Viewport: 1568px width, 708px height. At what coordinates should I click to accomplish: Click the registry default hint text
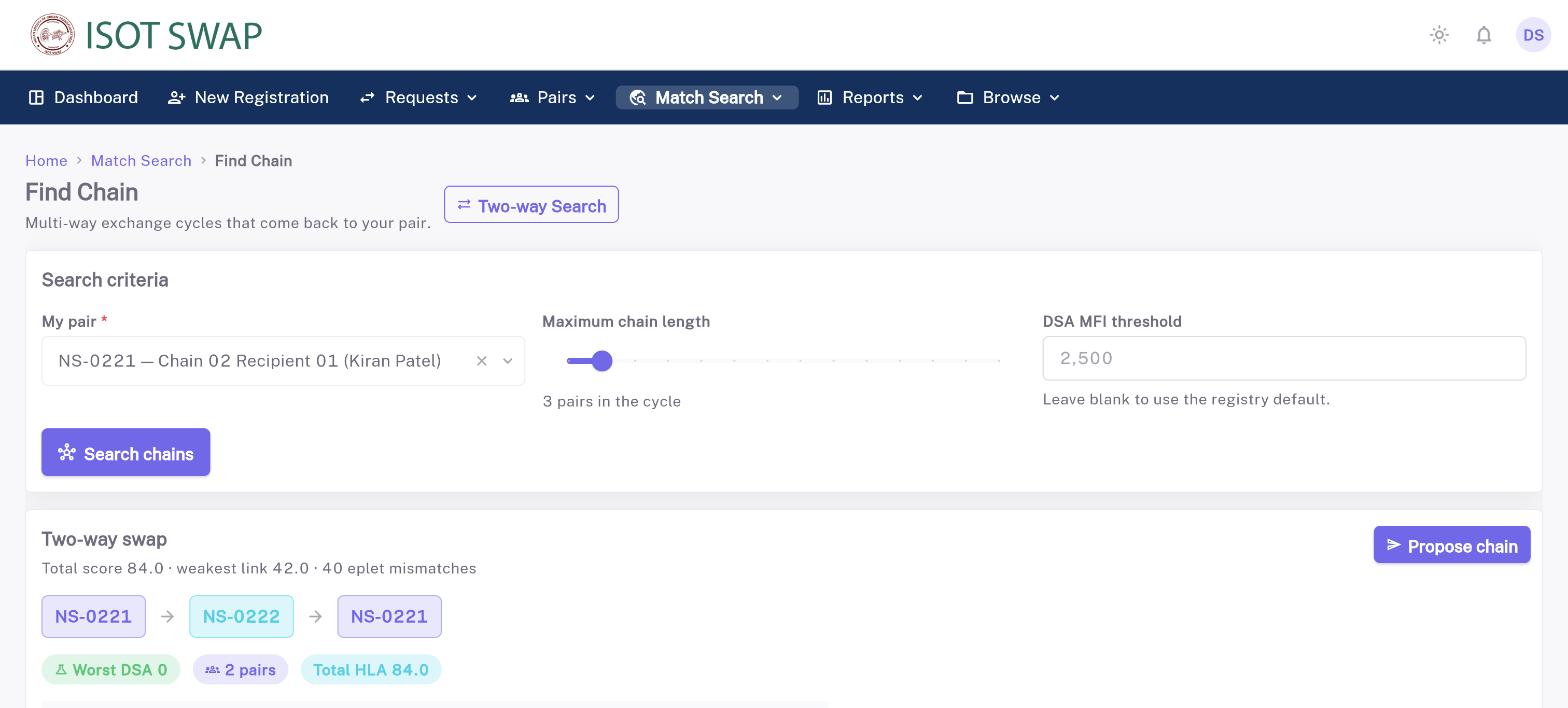[1186, 399]
